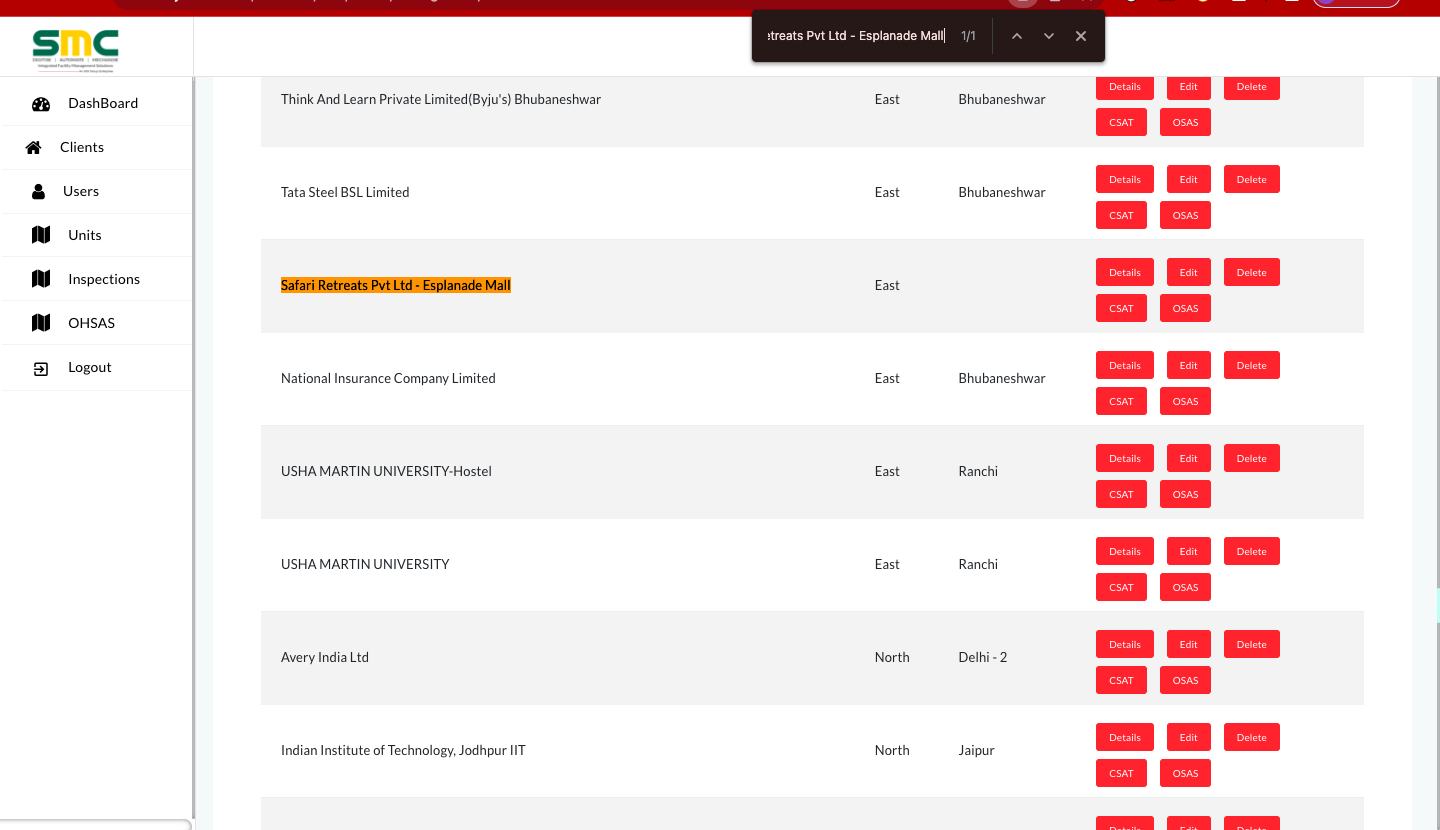Open Details for Avery India Ltd

[1125, 645]
